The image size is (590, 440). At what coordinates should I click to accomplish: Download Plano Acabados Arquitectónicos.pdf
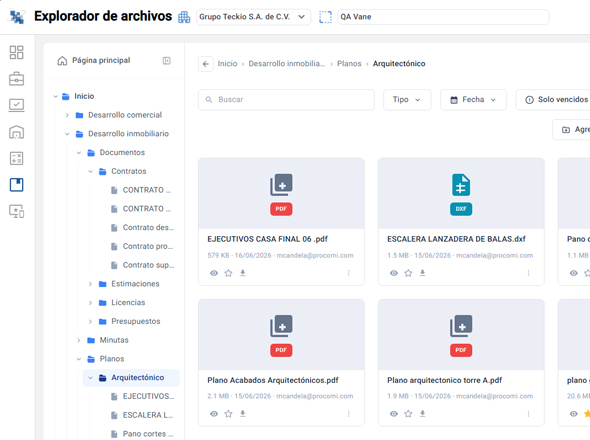(x=243, y=413)
